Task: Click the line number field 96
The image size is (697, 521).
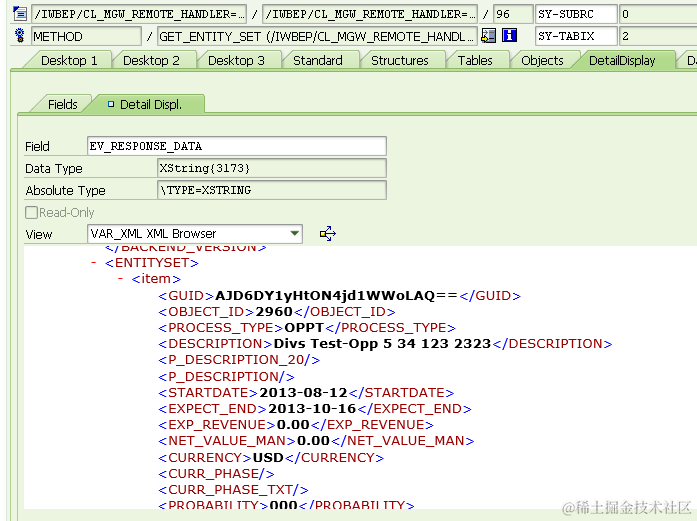Action: click(513, 14)
